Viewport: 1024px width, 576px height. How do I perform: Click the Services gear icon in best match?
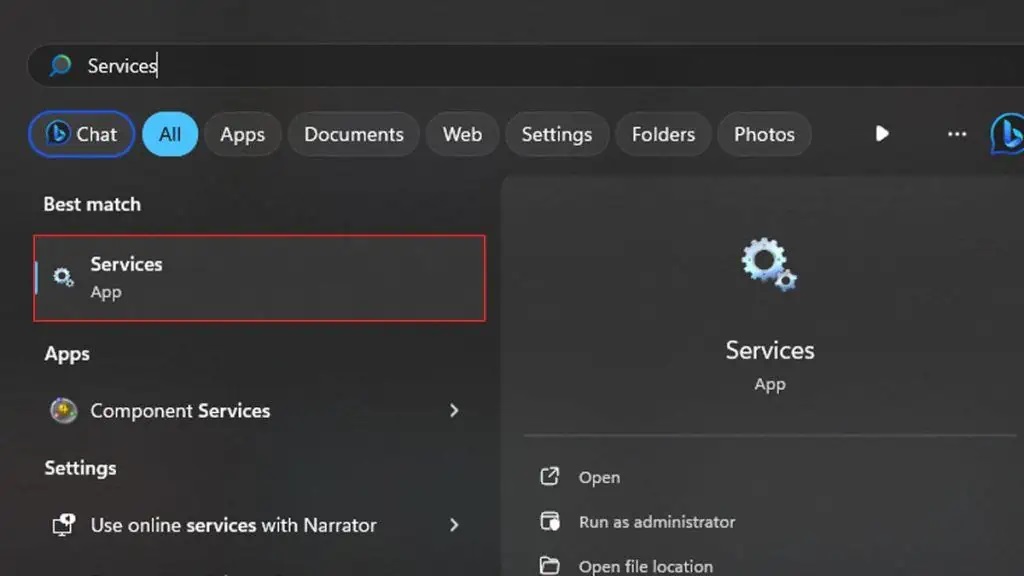(x=63, y=278)
